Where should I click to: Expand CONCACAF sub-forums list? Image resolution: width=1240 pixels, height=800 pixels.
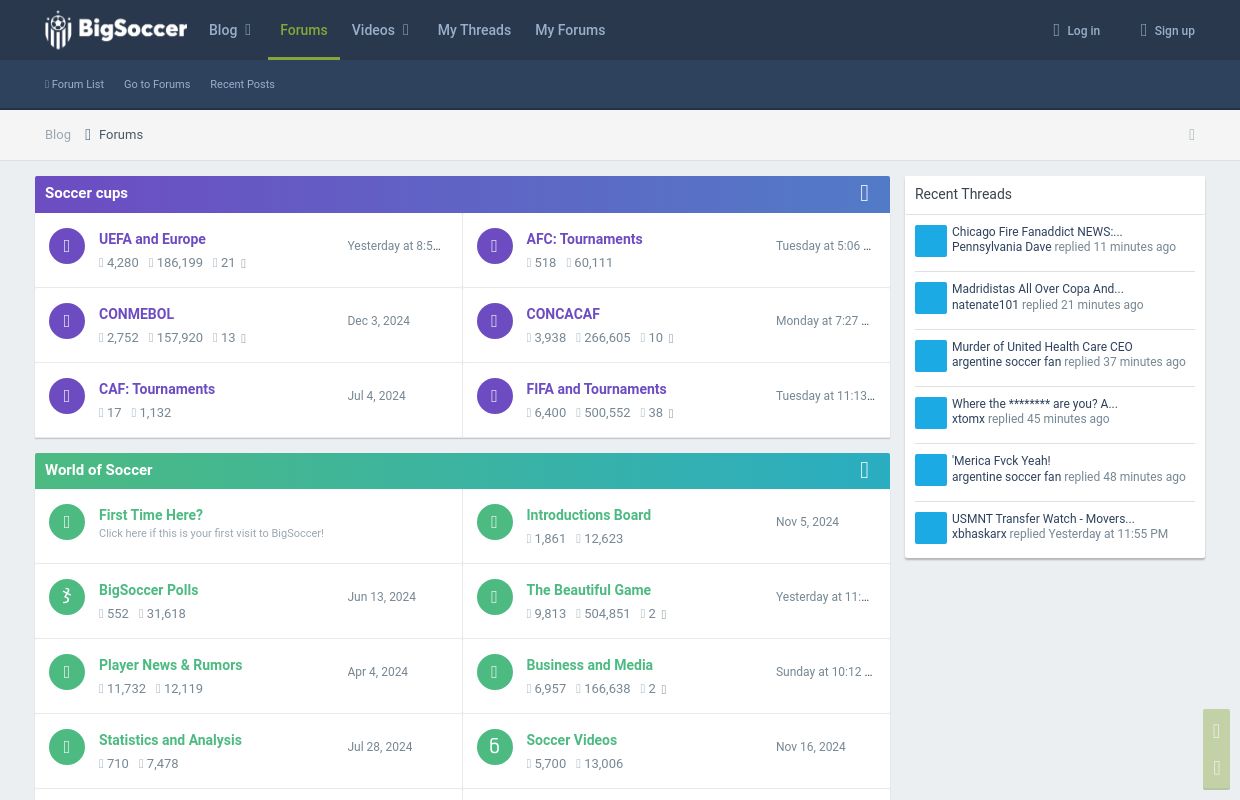click(x=671, y=339)
